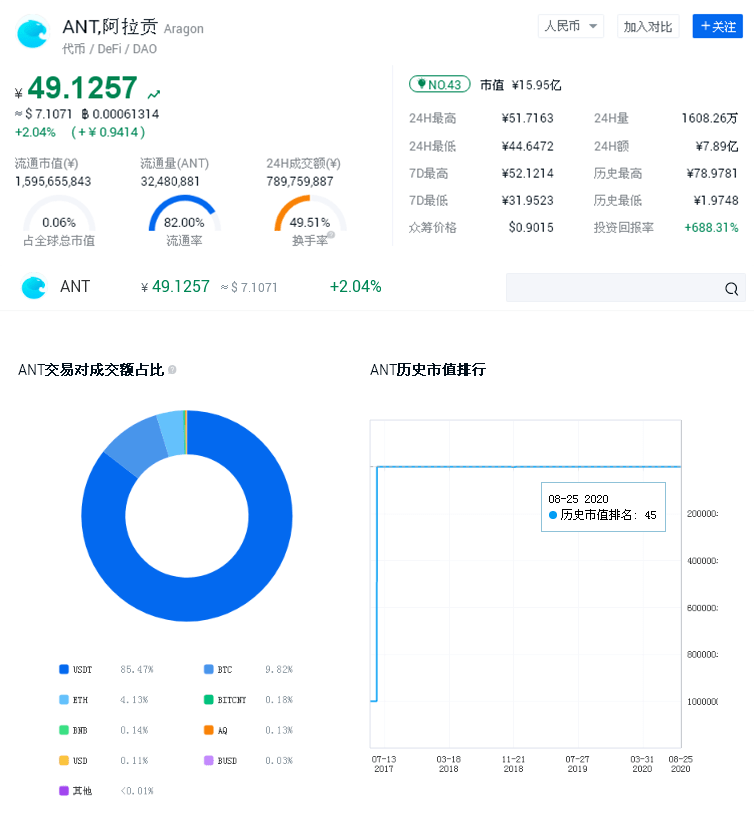Toggle USD legend swatch
The height and width of the screenshot is (813, 754).
[x=64, y=760]
